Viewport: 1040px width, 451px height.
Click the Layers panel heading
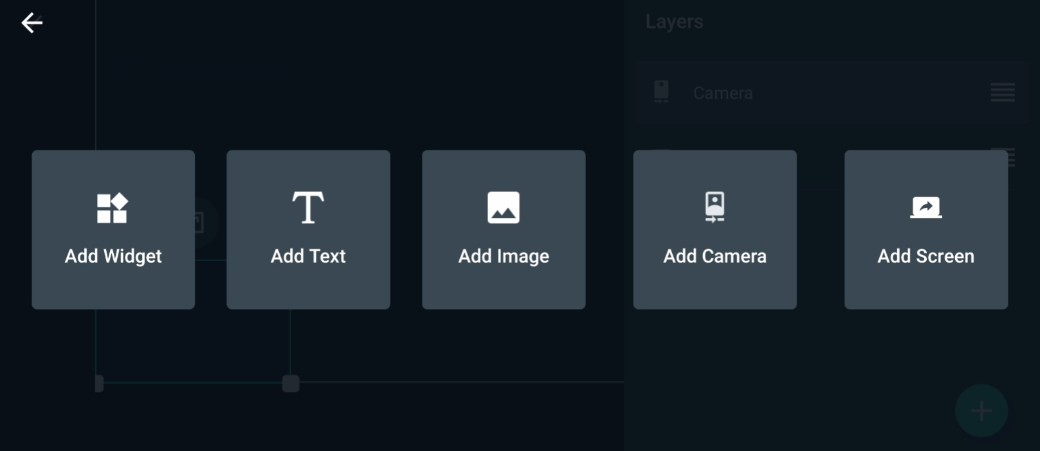(675, 22)
